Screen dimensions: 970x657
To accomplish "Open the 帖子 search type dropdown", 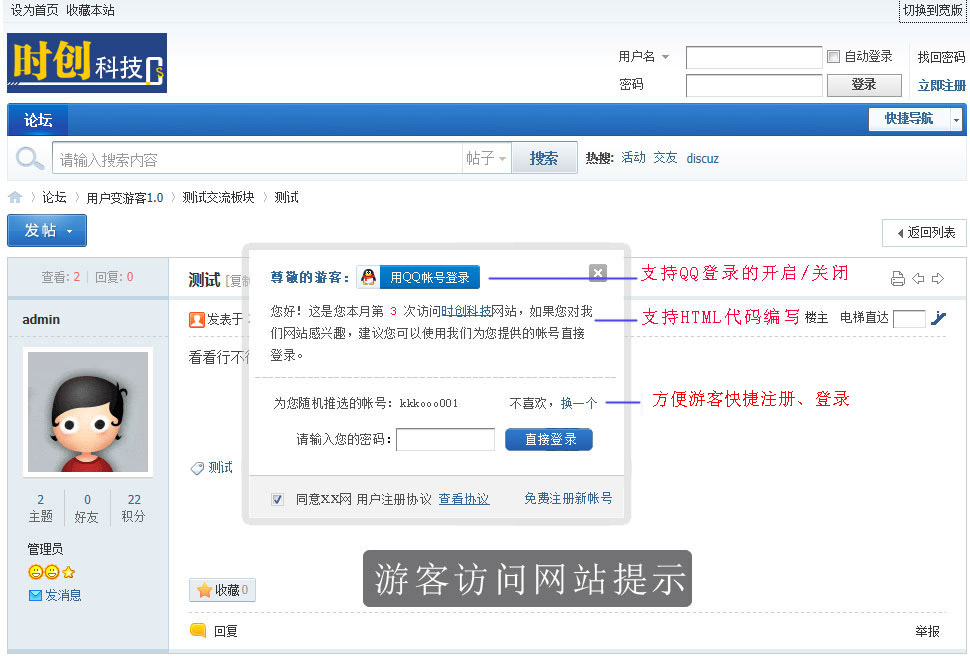I will click(x=486, y=158).
